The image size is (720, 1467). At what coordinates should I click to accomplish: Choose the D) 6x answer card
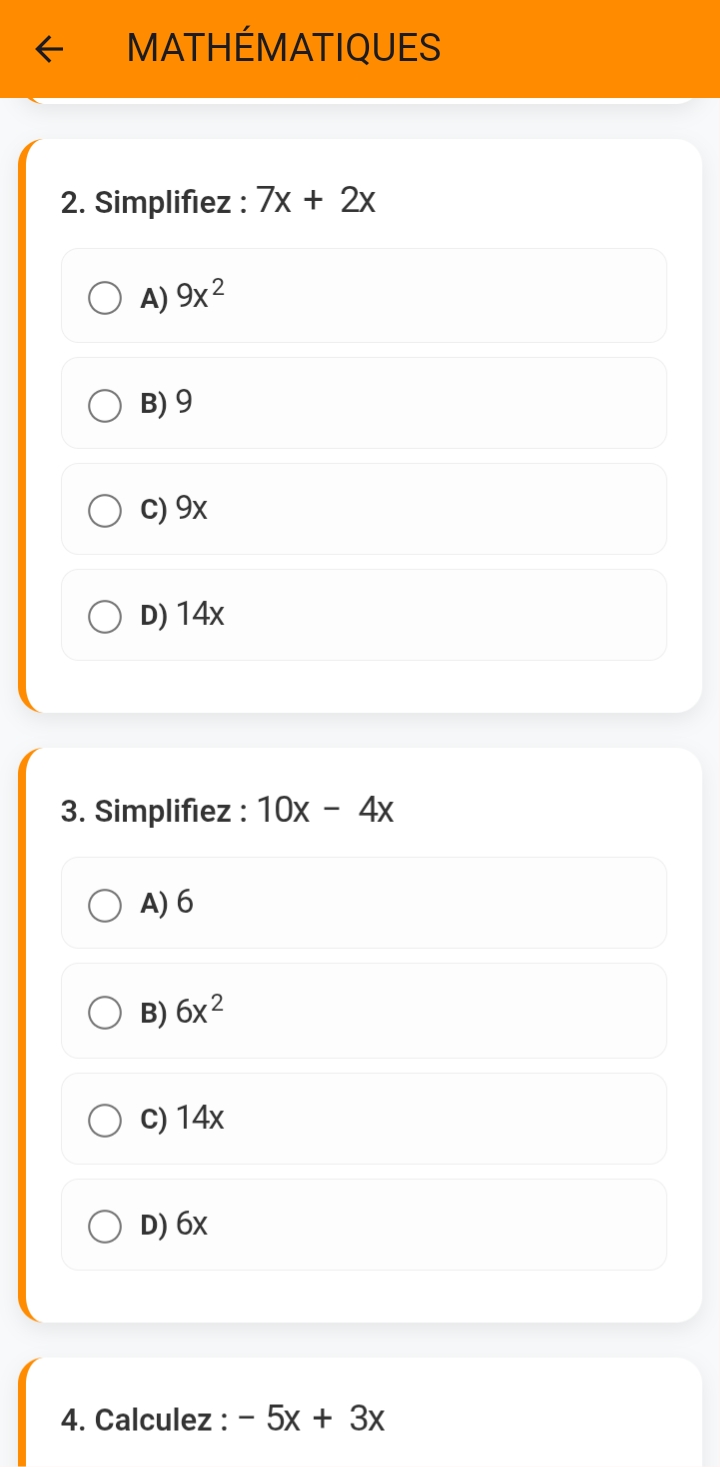pos(364,1224)
